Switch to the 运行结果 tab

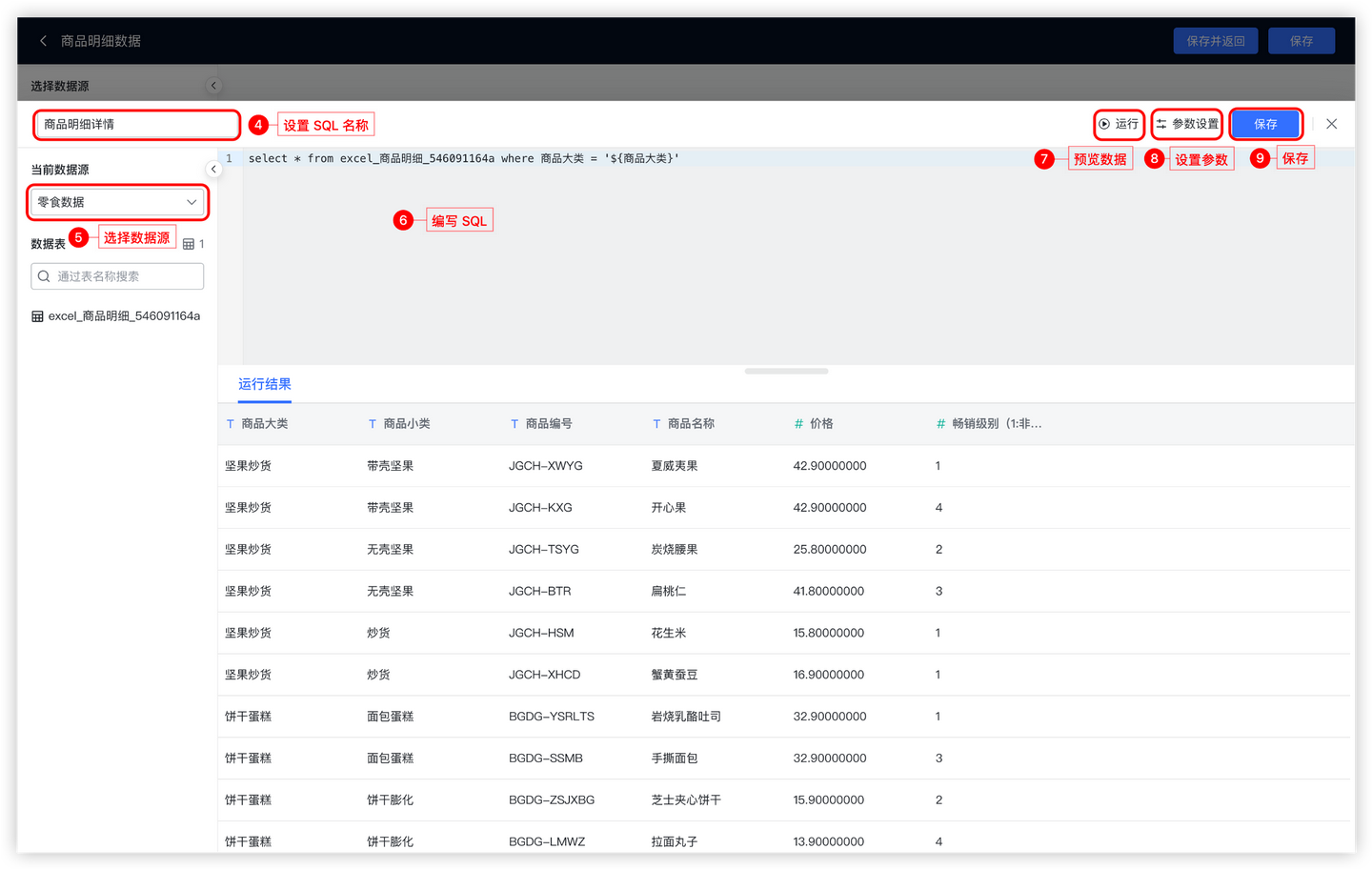[x=265, y=384]
